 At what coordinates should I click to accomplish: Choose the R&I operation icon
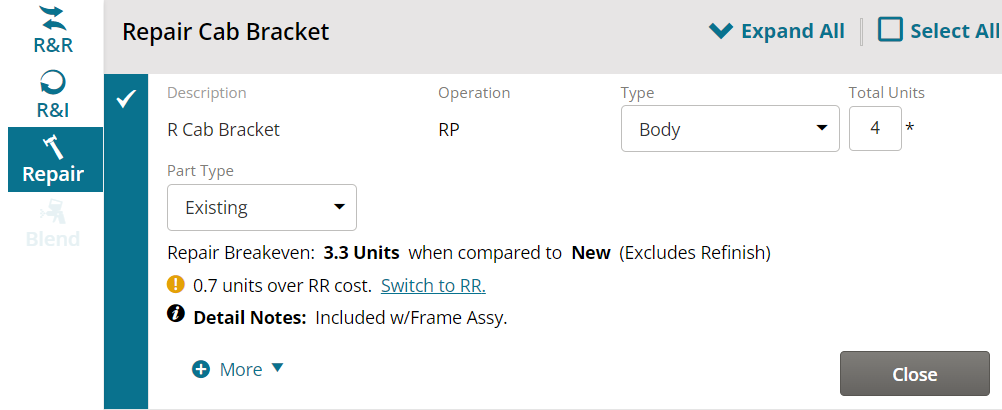point(52,84)
